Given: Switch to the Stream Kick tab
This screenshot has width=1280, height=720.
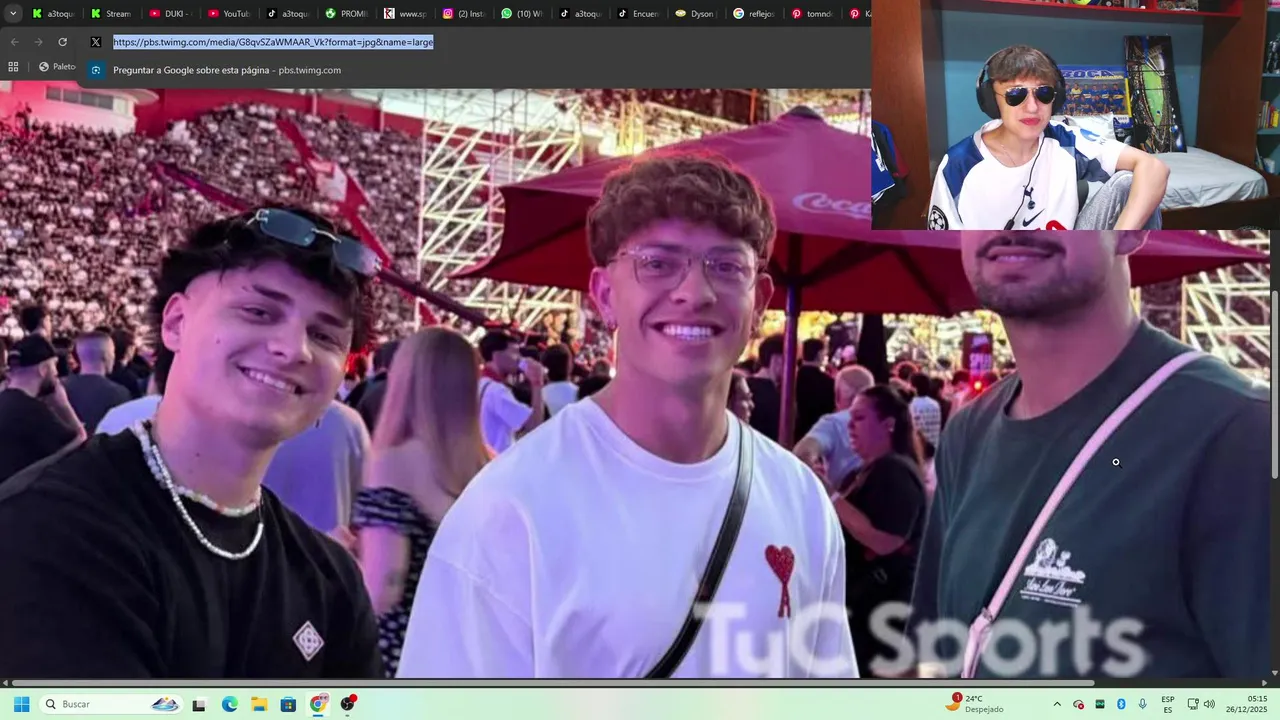Looking at the screenshot, I should (110, 14).
